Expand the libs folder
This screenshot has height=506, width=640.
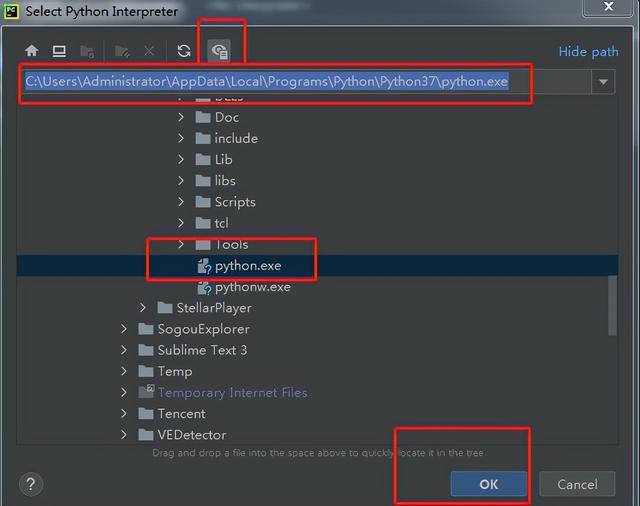point(181,181)
